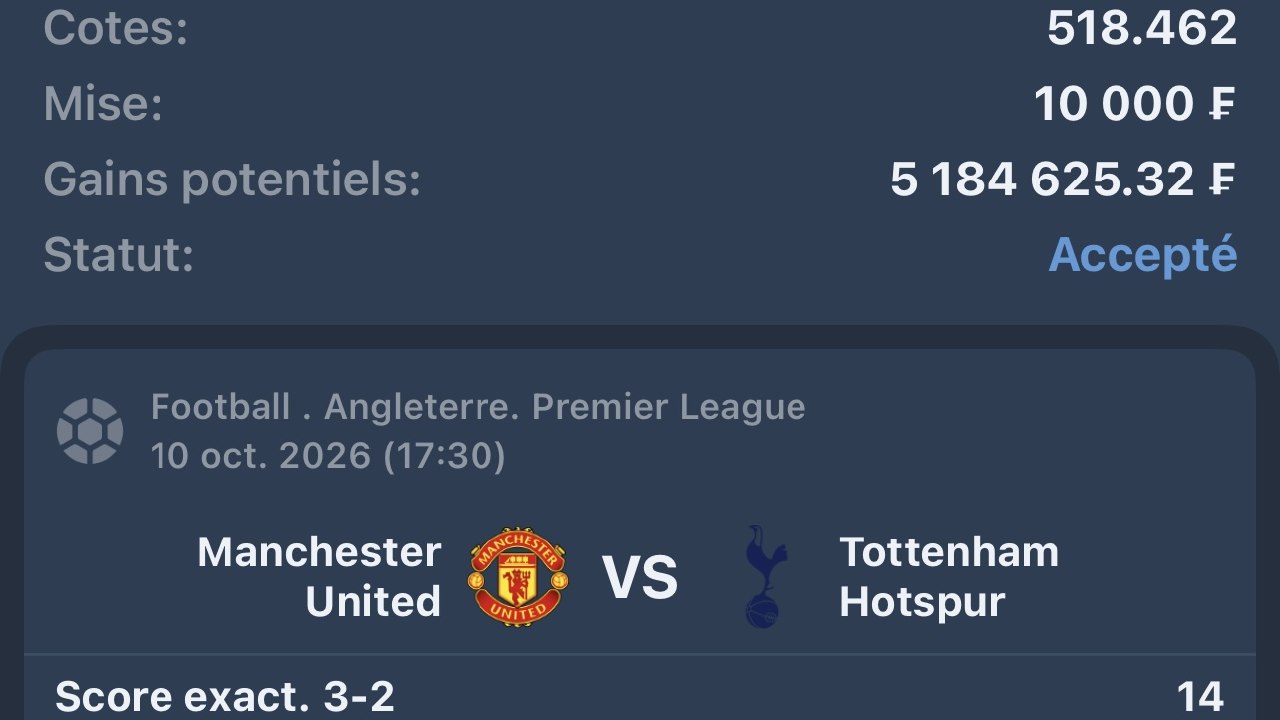The width and height of the screenshot is (1280, 720).
Task: Open the match details card
Action: (x=640, y=534)
